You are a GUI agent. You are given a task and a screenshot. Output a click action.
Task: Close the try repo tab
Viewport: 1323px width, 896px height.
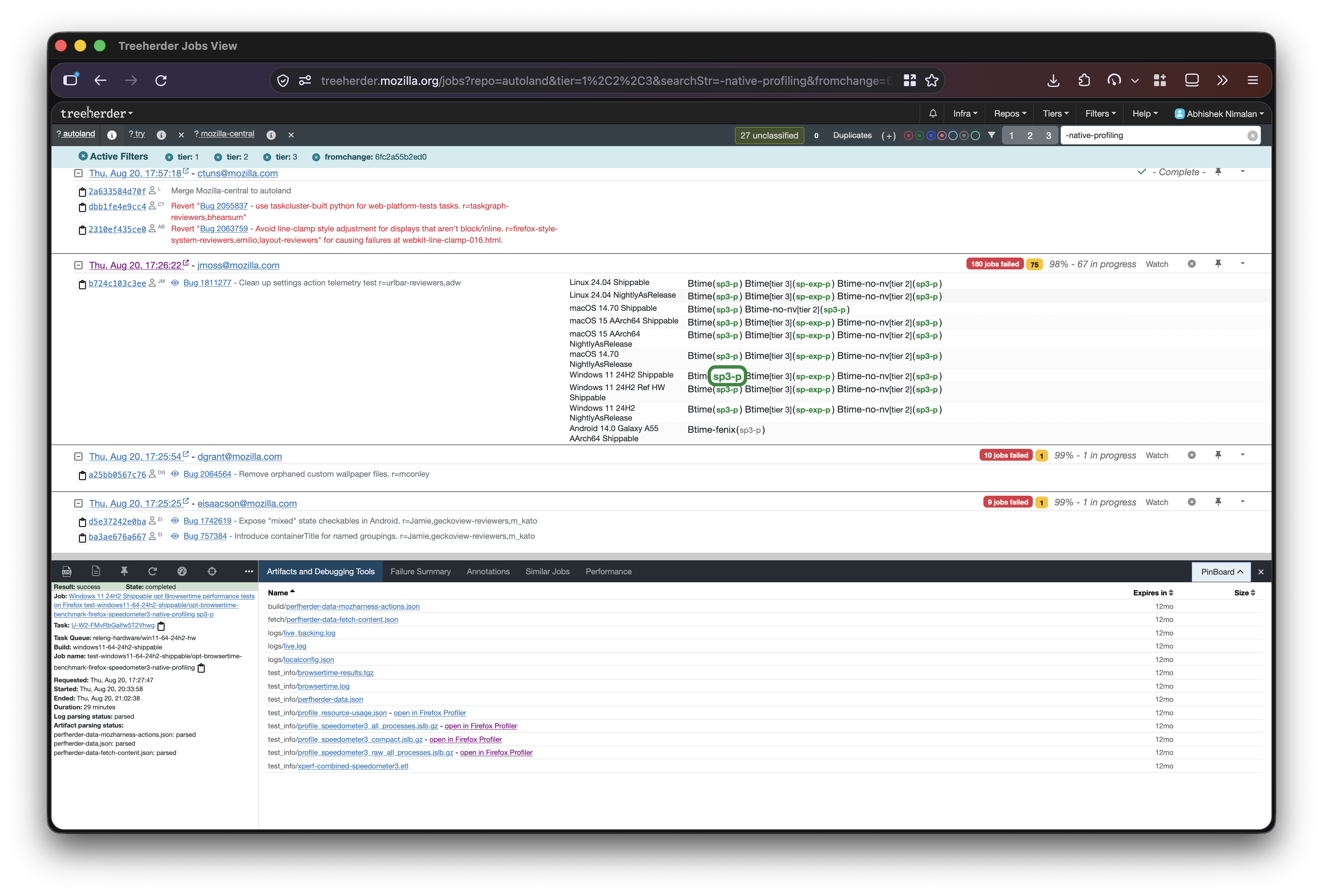181,135
